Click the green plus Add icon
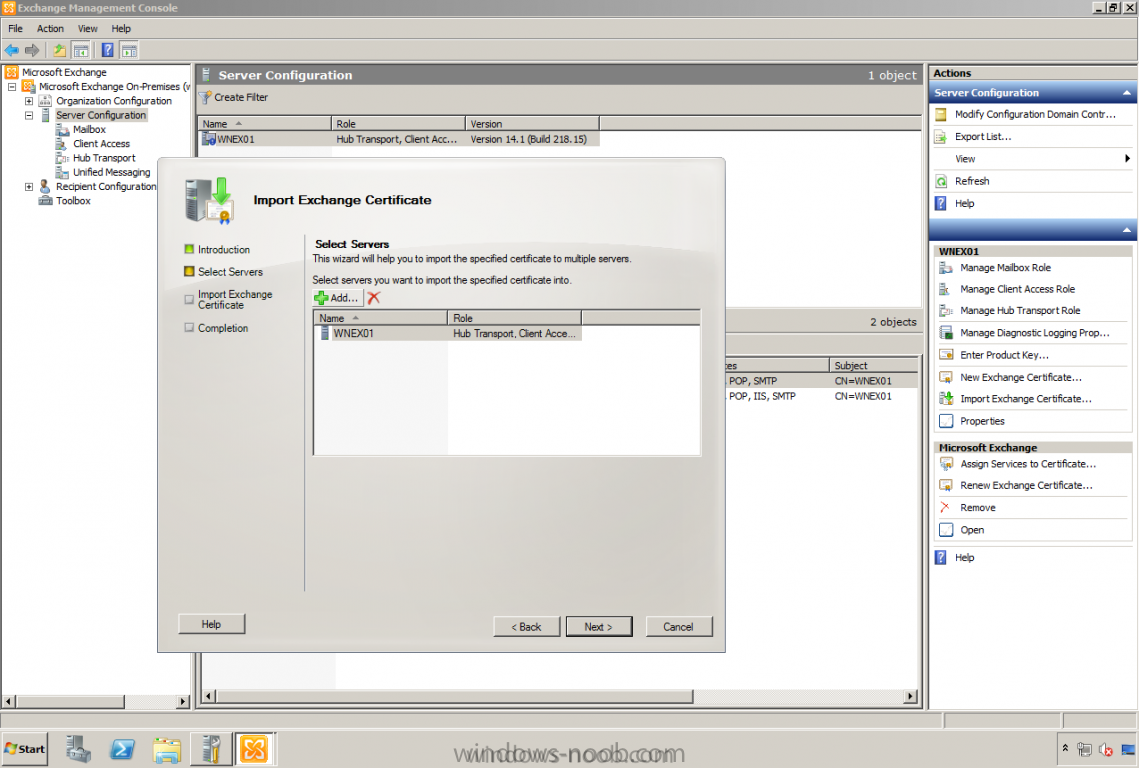Screen dimensions: 1139x768 [x=321, y=298]
